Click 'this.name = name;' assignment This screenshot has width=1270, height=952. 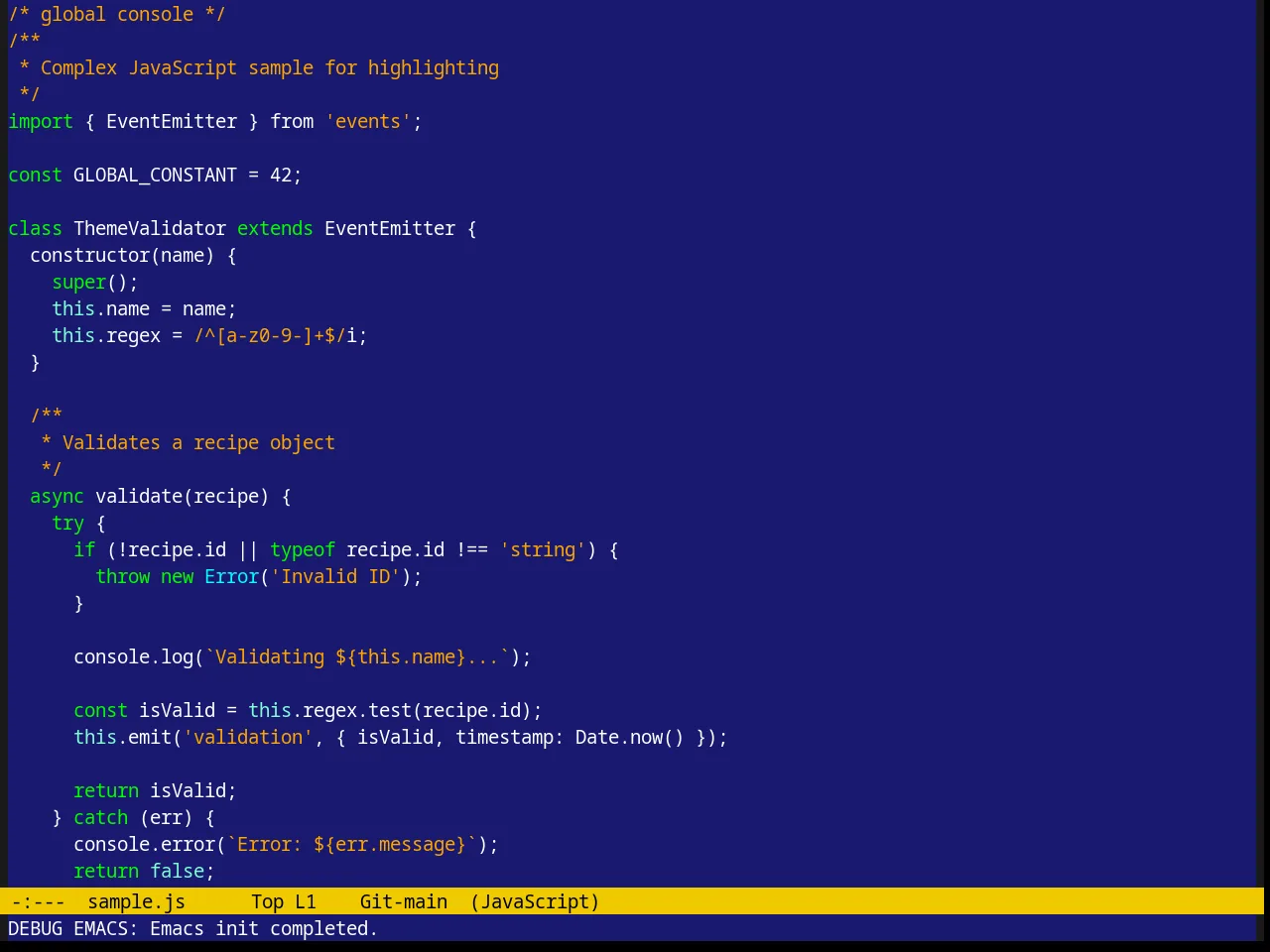click(x=144, y=308)
